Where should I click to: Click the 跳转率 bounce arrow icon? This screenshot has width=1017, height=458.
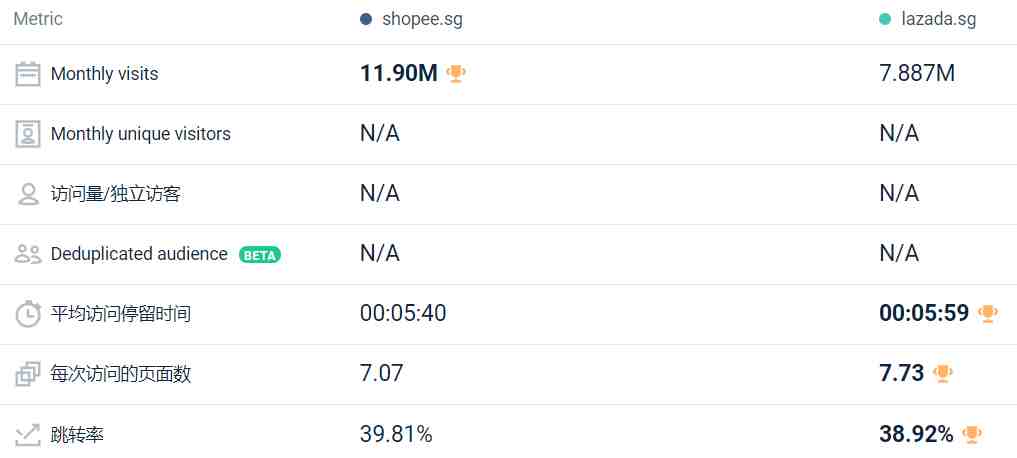(x=28, y=434)
